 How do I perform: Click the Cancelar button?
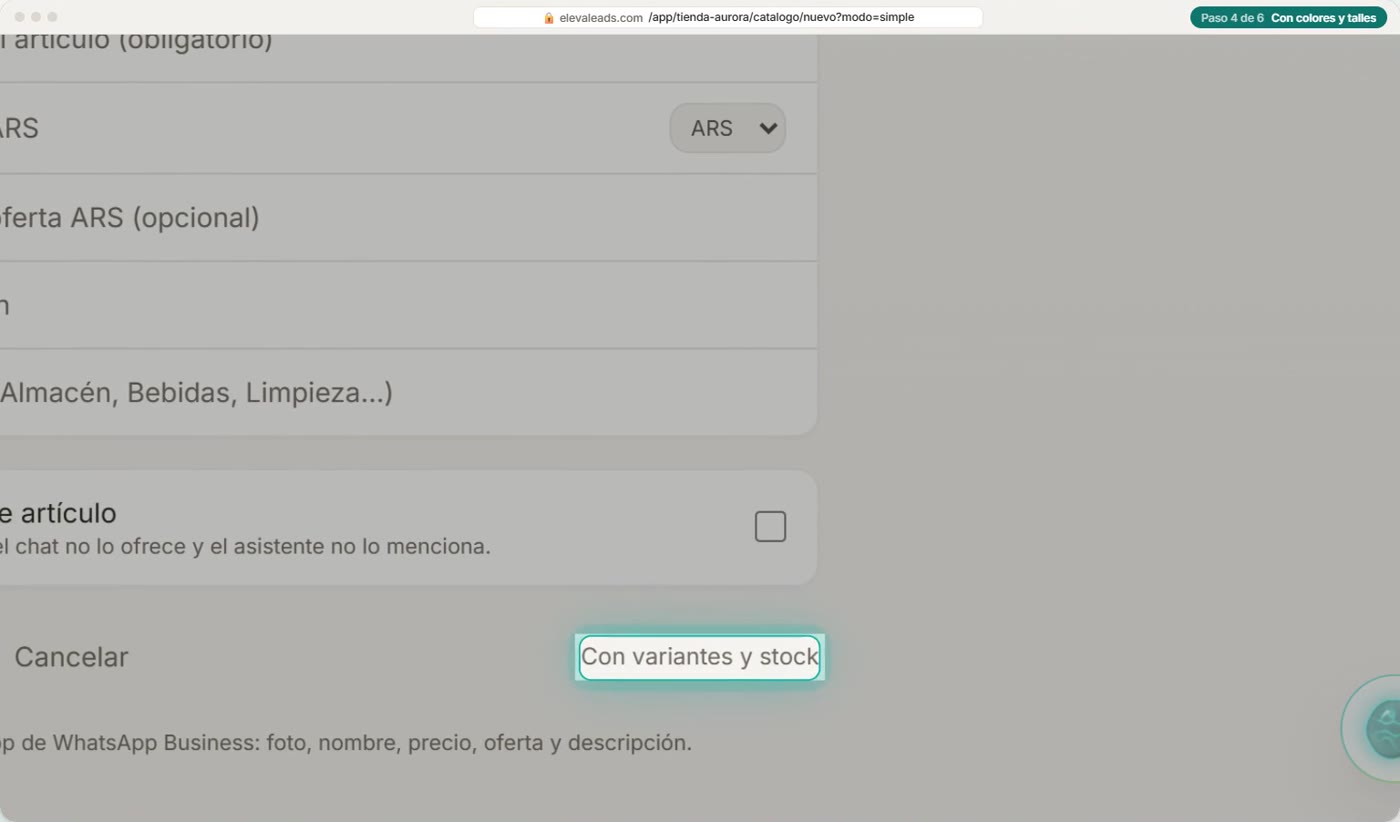(x=71, y=657)
